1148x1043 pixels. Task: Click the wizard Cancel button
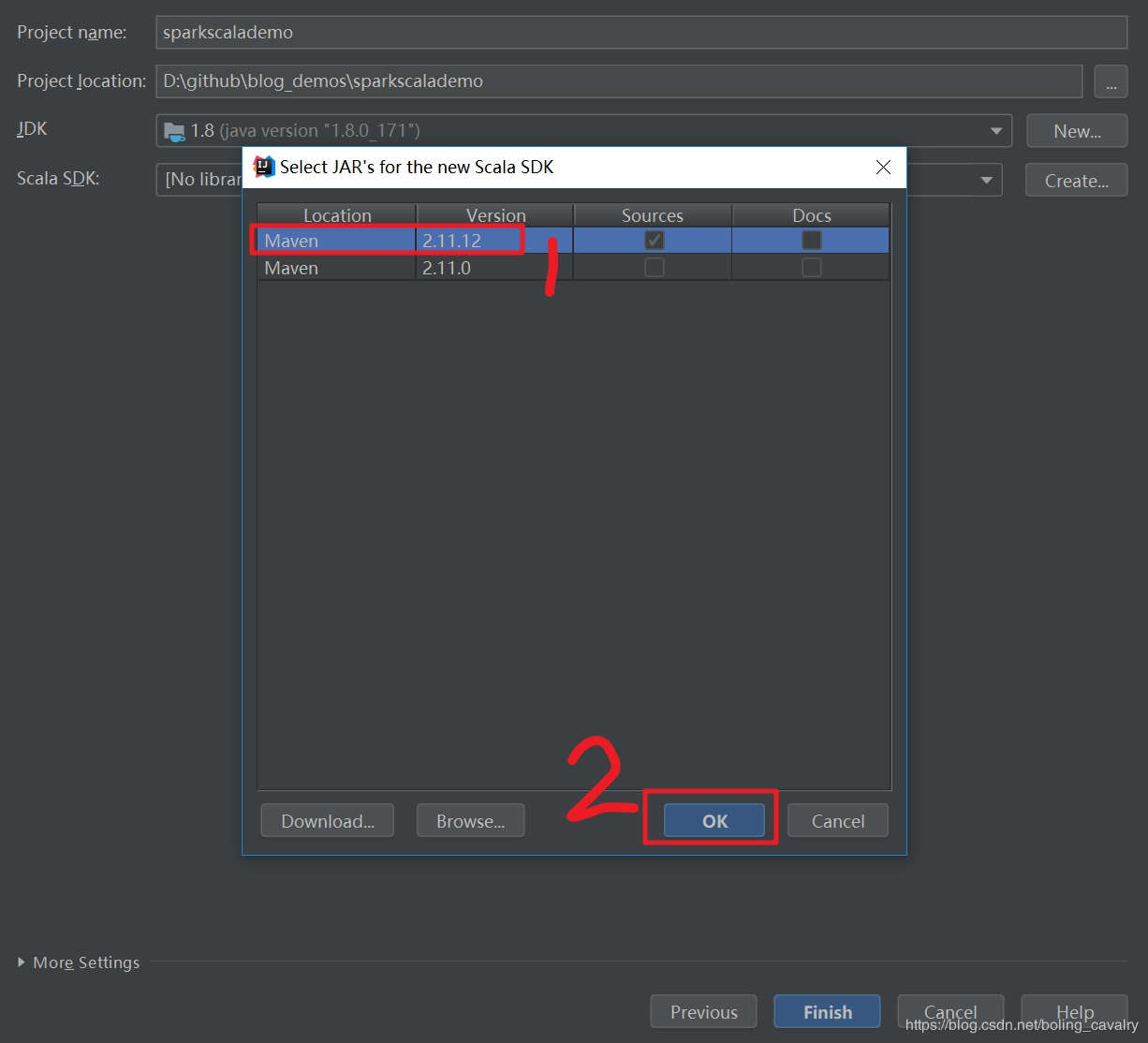pos(950,1012)
